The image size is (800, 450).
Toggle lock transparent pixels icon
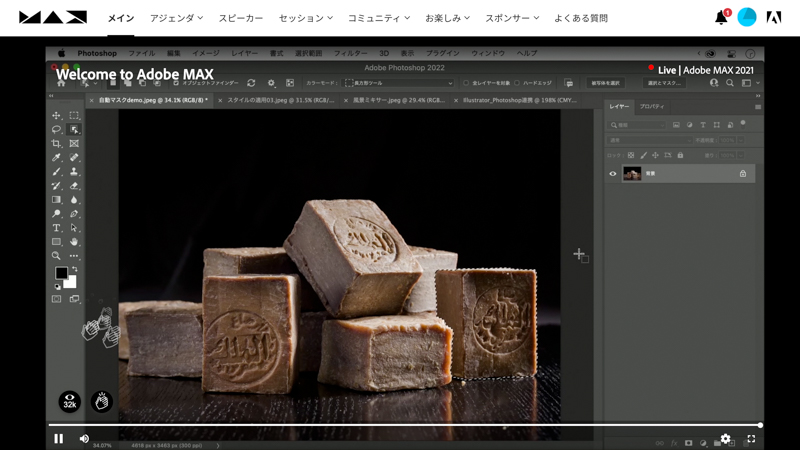tap(631, 155)
